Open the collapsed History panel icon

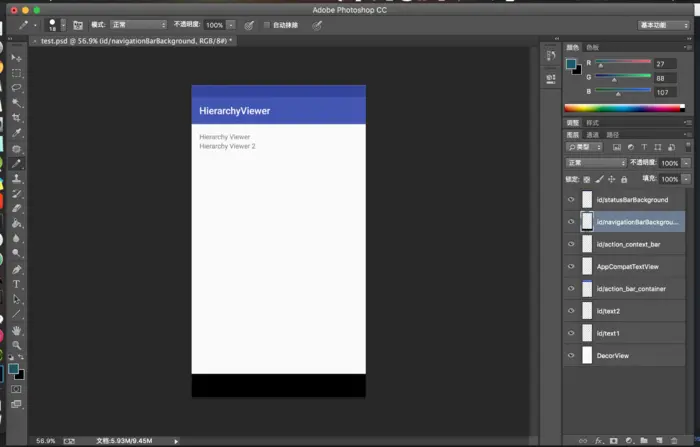pyautogui.click(x=551, y=55)
